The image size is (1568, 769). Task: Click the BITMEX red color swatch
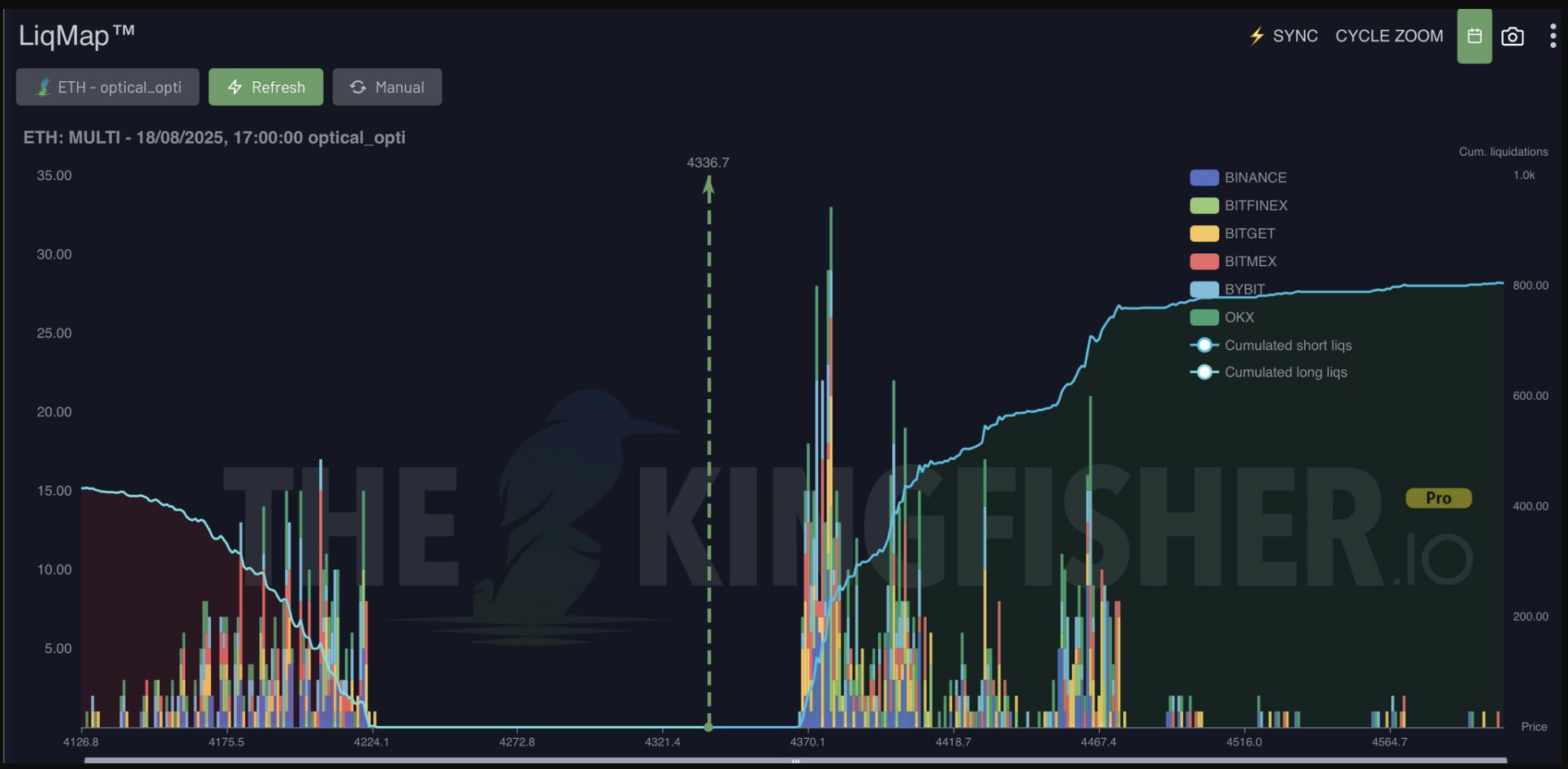point(1204,261)
